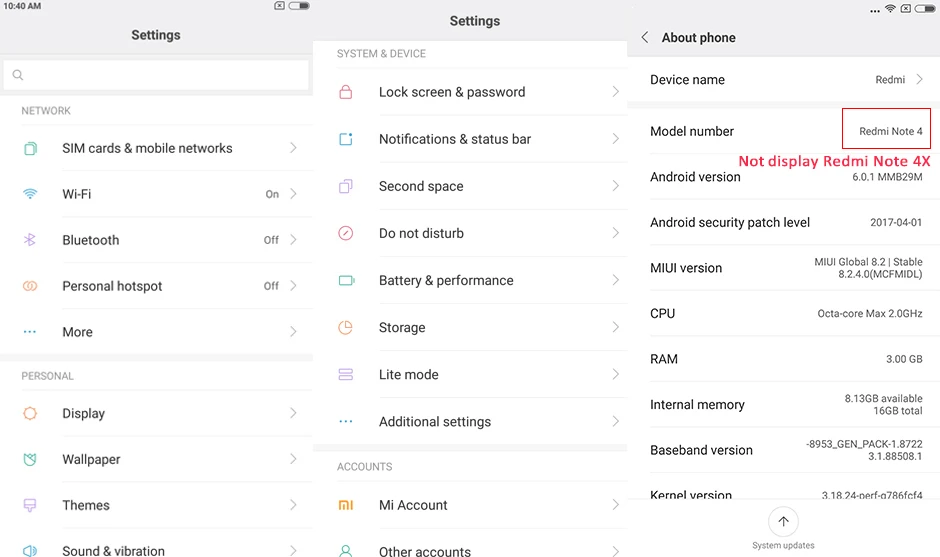
Task: Tap the Battery & performance icon
Action: pos(346,280)
